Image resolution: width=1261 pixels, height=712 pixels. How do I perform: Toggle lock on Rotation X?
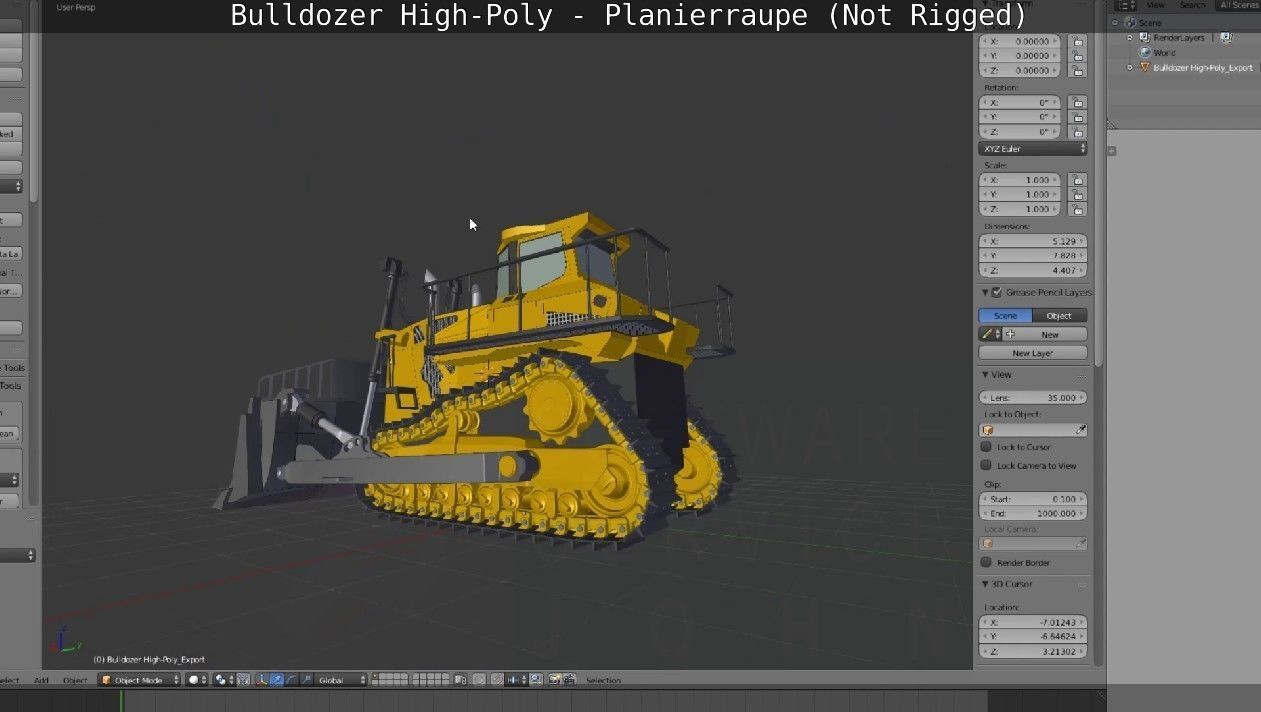pyautogui.click(x=1077, y=102)
